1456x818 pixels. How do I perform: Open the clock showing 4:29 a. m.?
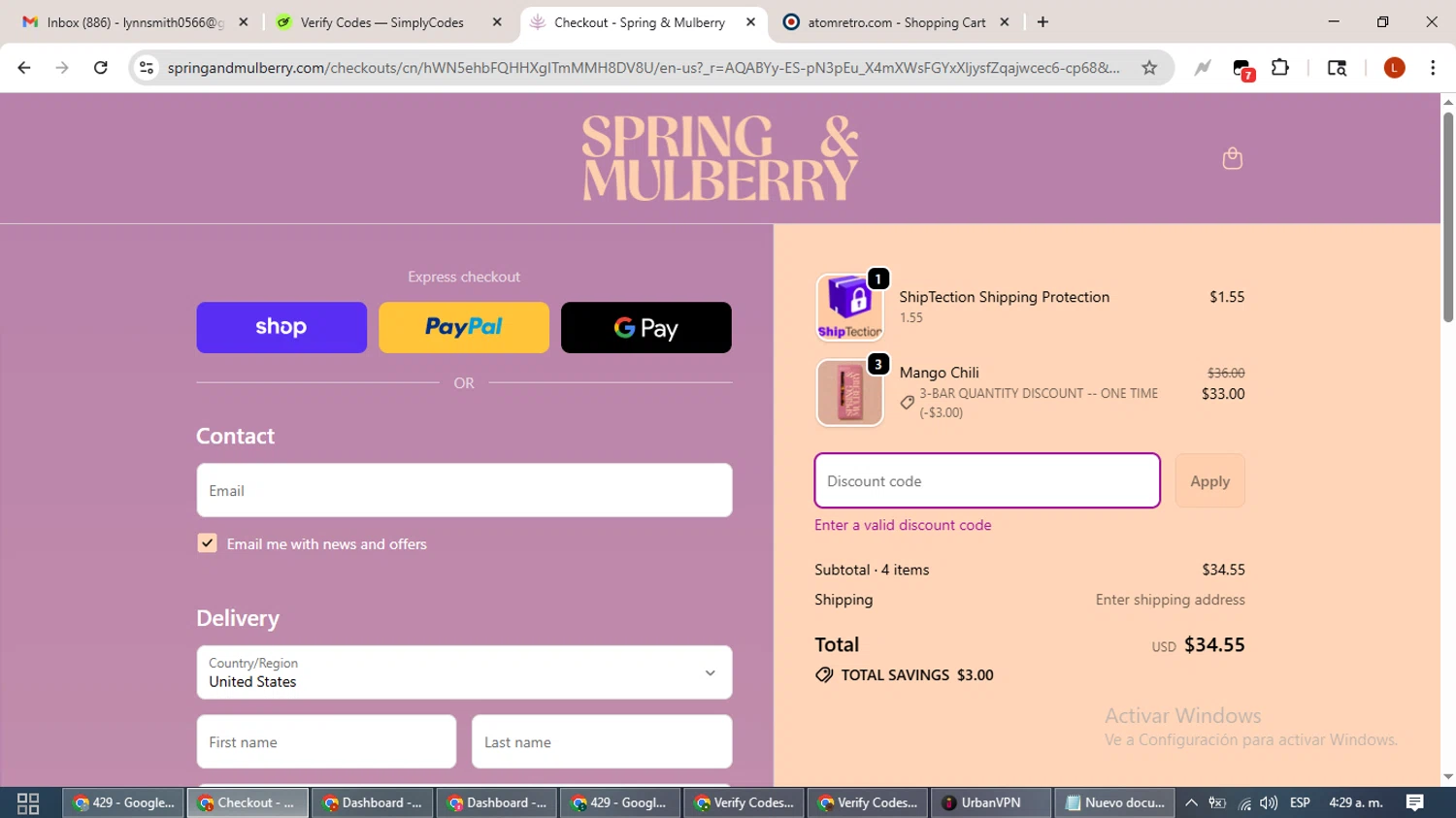(x=1356, y=802)
